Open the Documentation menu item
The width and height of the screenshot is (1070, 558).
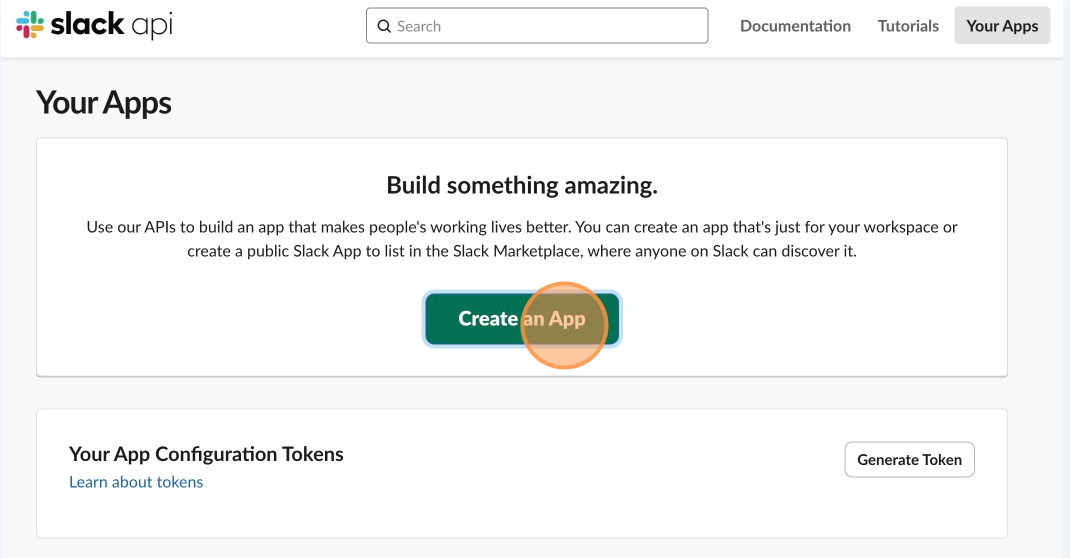click(795, 26)
